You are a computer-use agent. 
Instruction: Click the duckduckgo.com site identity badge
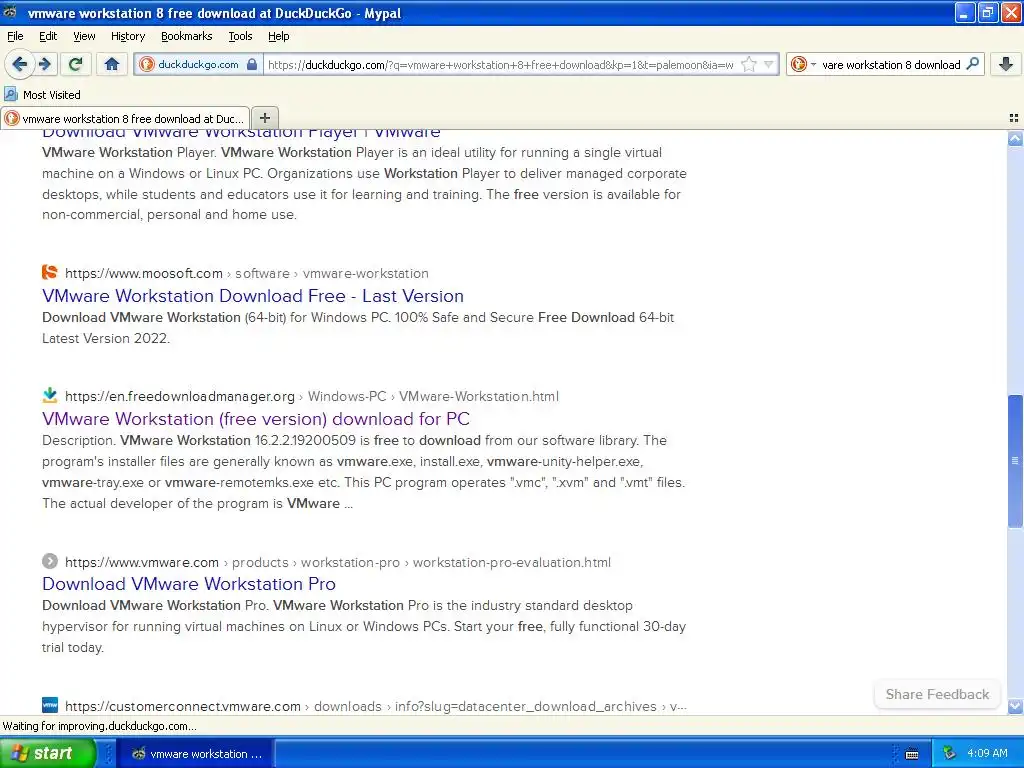[x=199, y=64]
